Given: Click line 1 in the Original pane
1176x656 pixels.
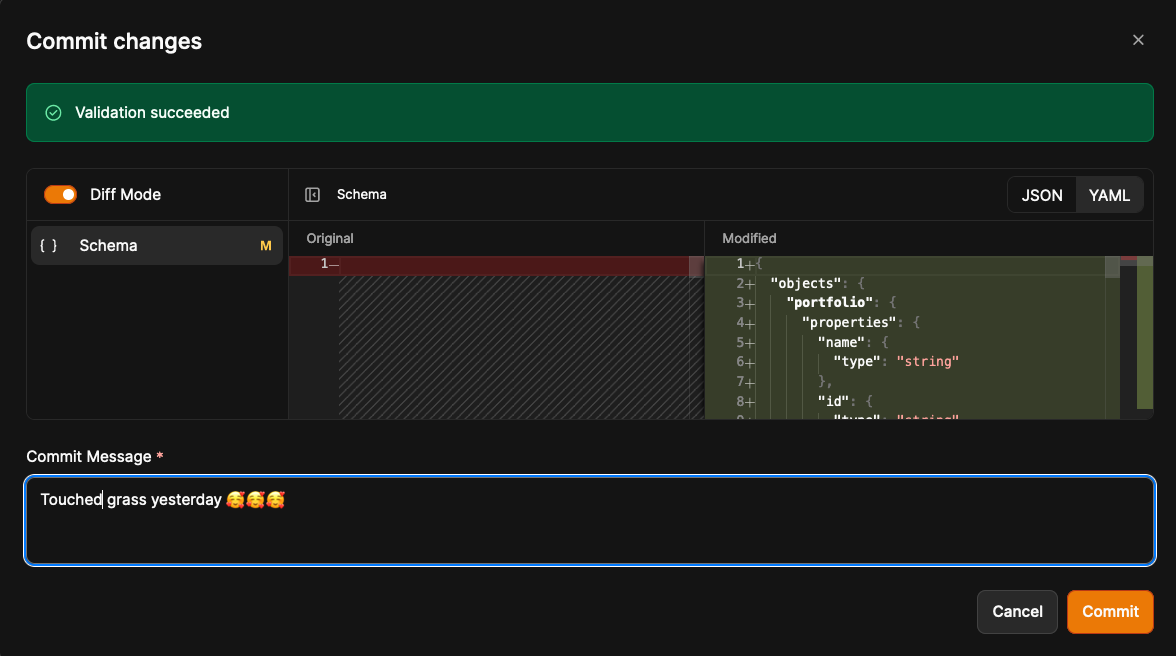Looking at the screenshot, I should (x=500, y=264).
